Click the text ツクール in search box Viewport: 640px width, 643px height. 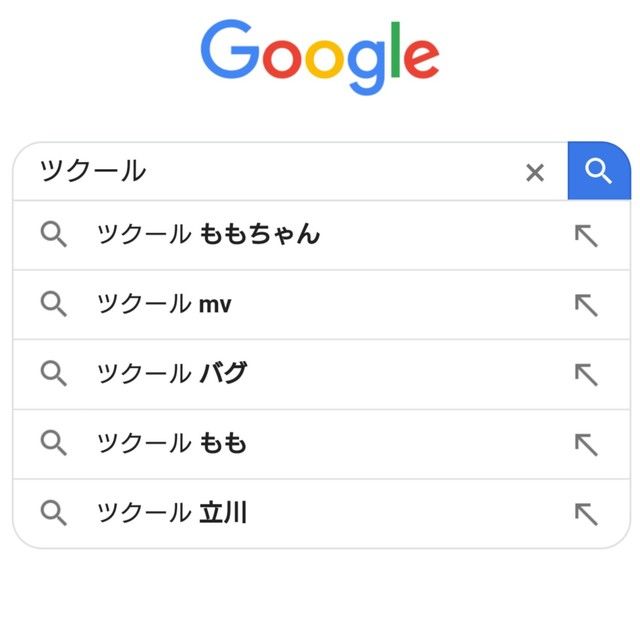93,171
